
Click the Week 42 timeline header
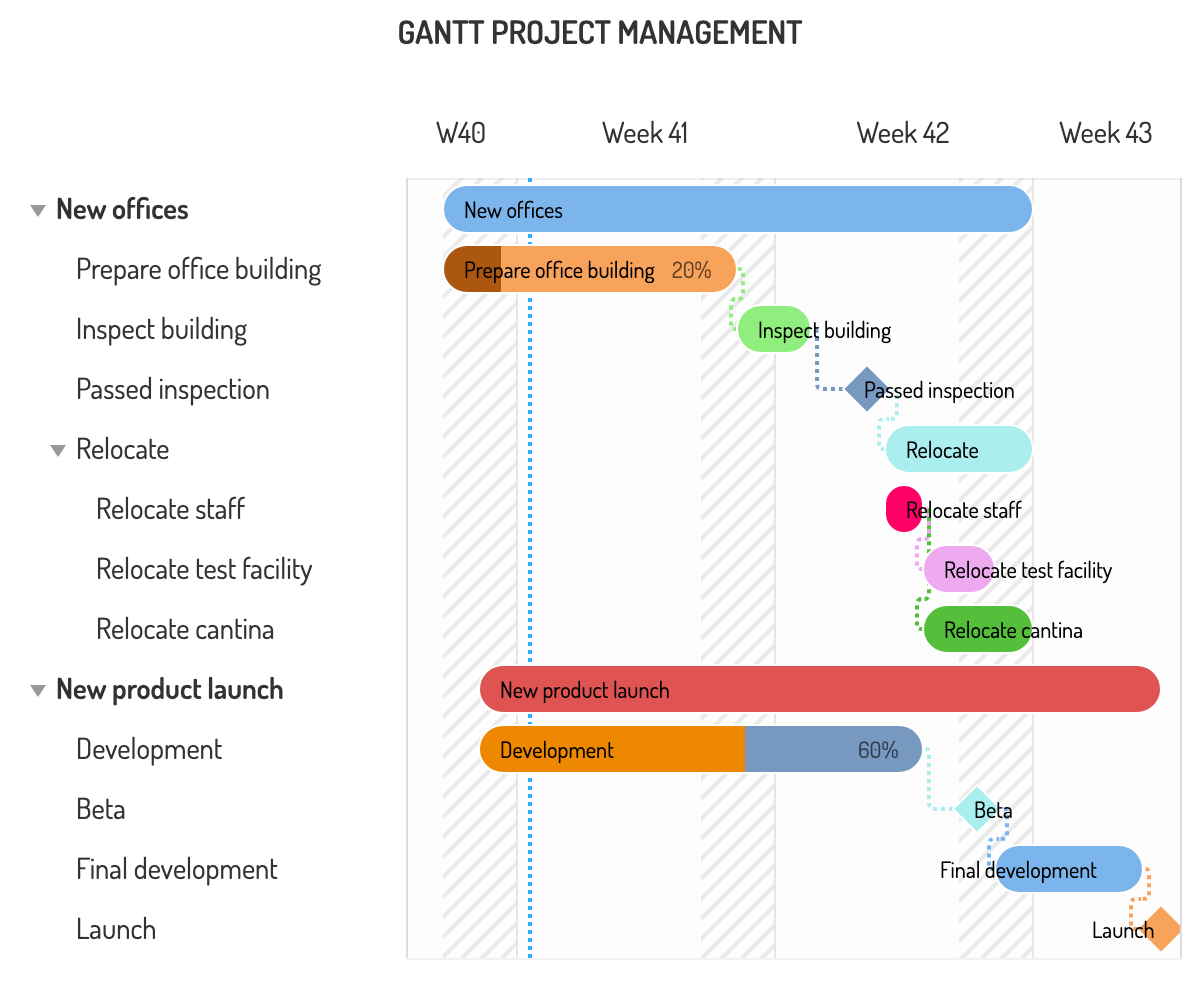click(902, 133)
